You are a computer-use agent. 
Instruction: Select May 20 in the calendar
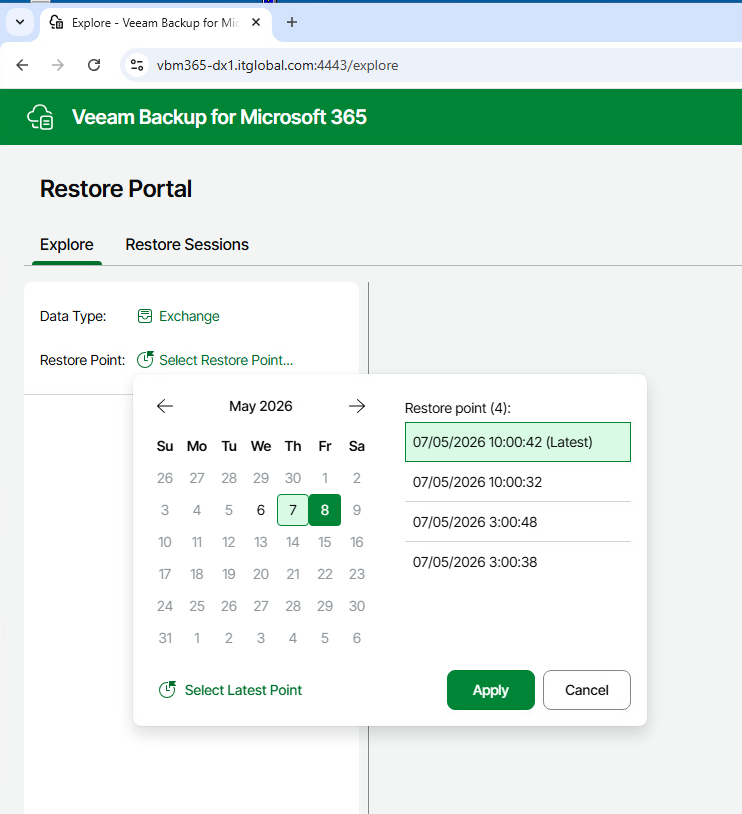261,574
